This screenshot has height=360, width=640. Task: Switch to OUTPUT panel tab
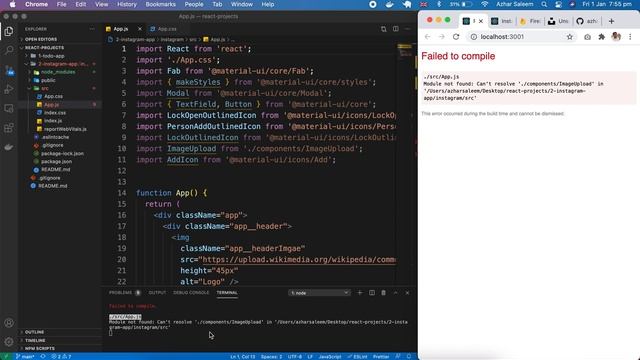click(x=157, y=293)
